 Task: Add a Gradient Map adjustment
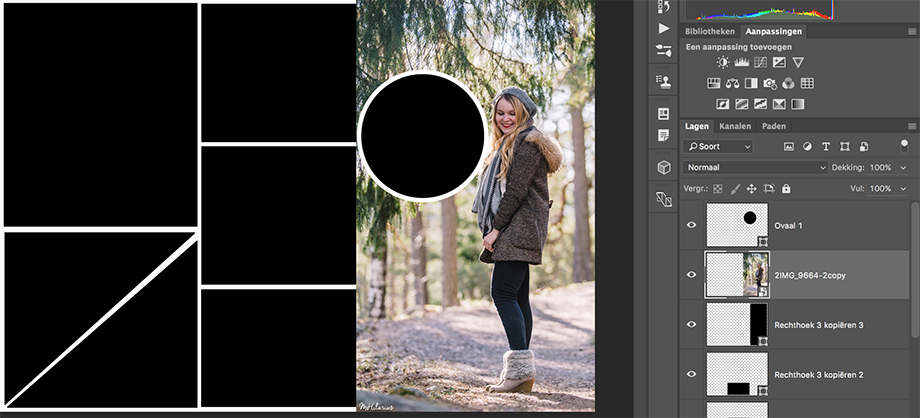pos(798,104)
